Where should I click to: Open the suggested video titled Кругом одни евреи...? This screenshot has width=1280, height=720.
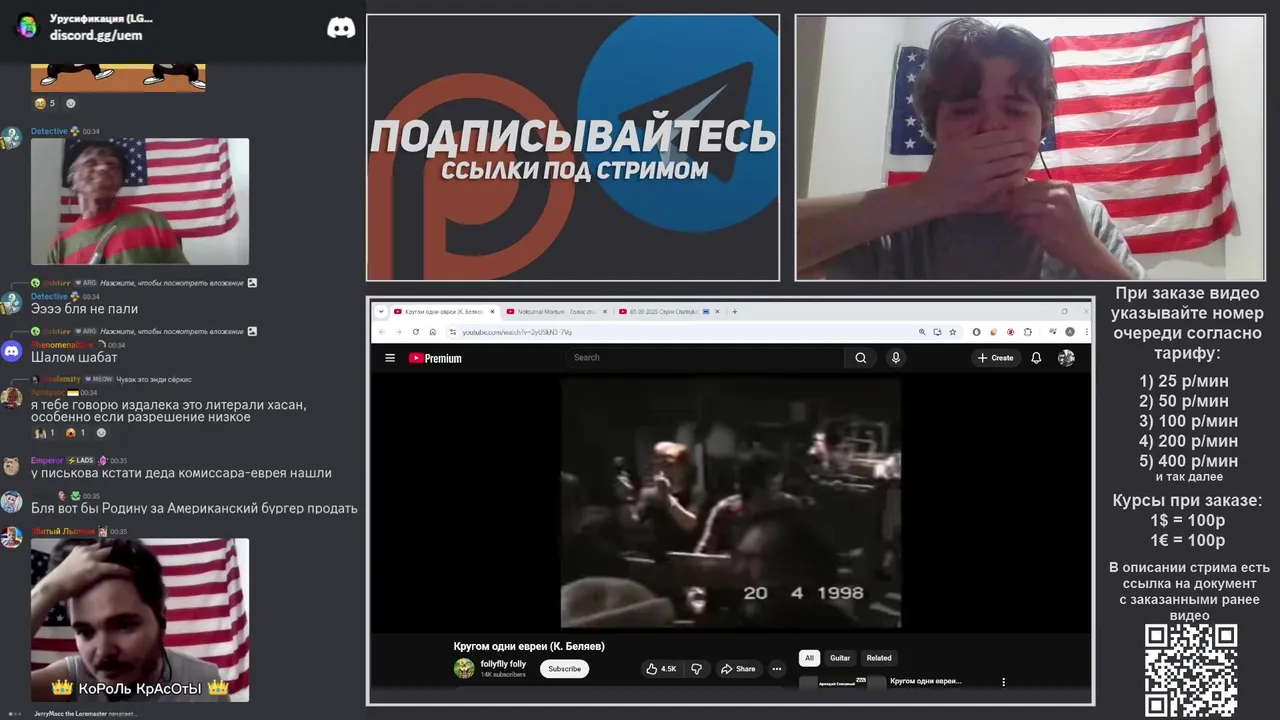click(x=925, y=681)
